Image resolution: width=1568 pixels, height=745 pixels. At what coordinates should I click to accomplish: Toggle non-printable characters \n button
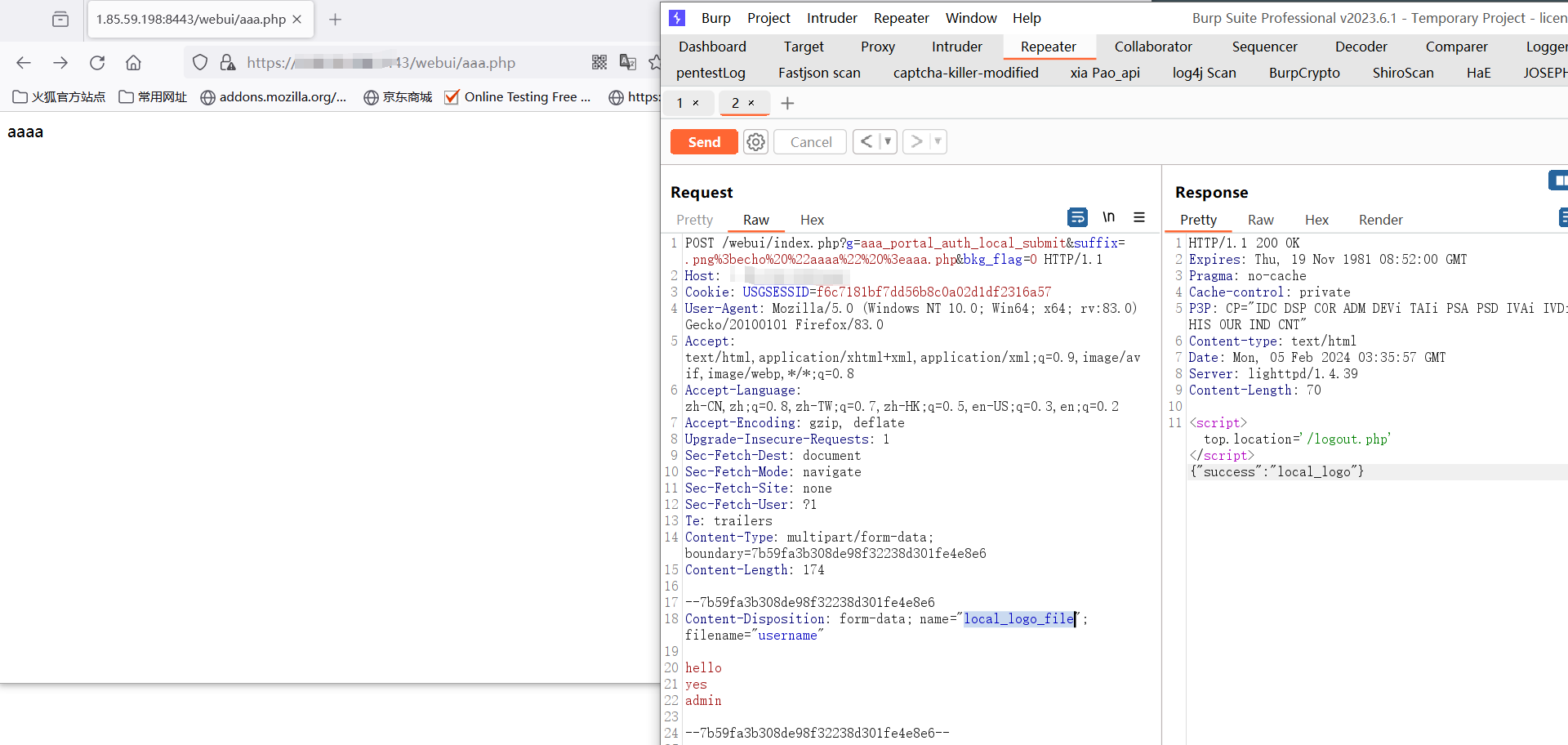(x=1108, y=217)
